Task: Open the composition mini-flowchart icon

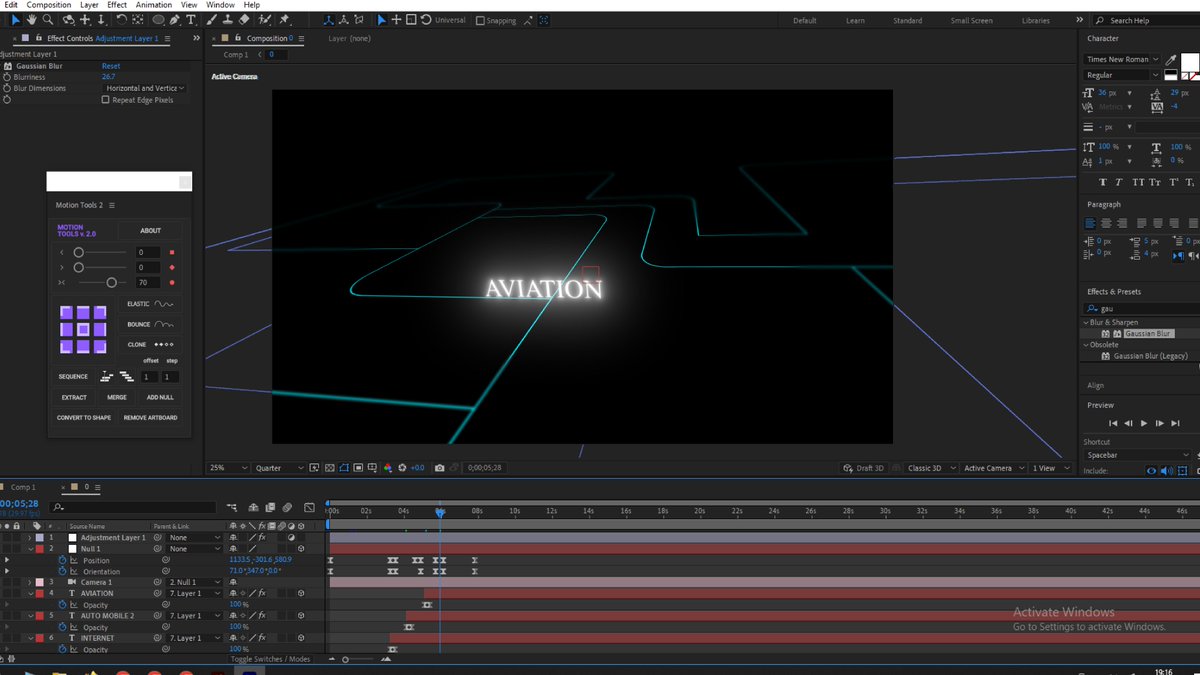Action: coord(232,507)
